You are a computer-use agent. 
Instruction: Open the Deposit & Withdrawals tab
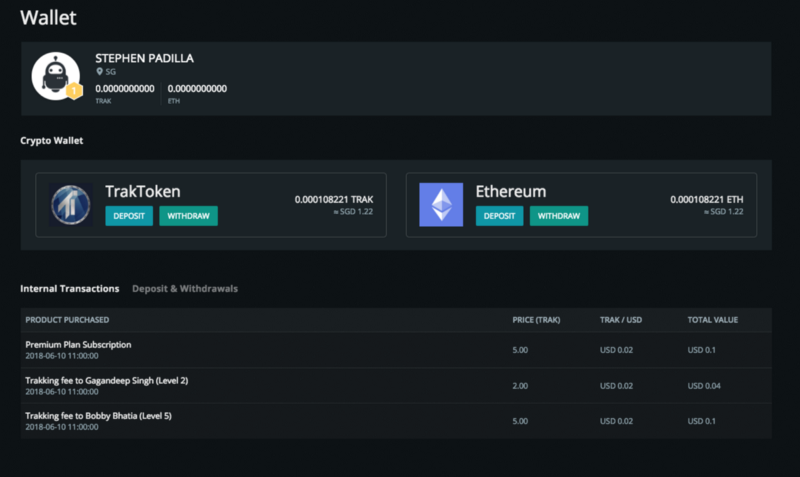[x=185, y=288]
